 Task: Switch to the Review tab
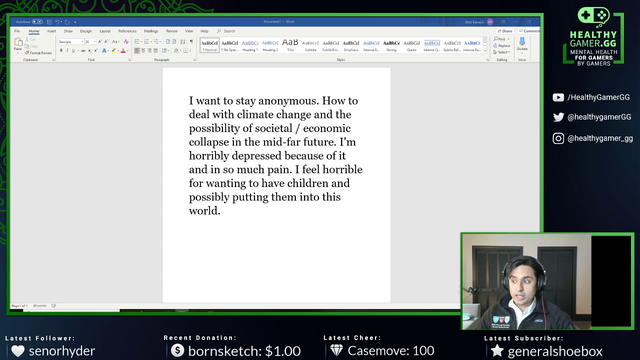pyautogui.click(x=171, y=31)
